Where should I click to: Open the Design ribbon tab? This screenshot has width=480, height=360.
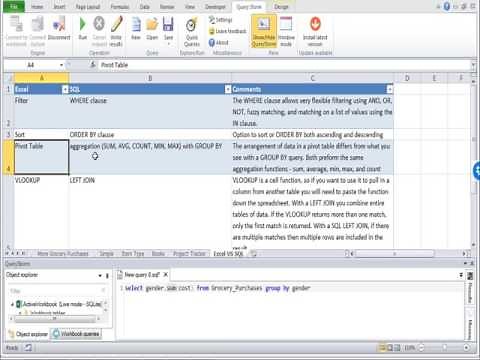tap(281, 7)
